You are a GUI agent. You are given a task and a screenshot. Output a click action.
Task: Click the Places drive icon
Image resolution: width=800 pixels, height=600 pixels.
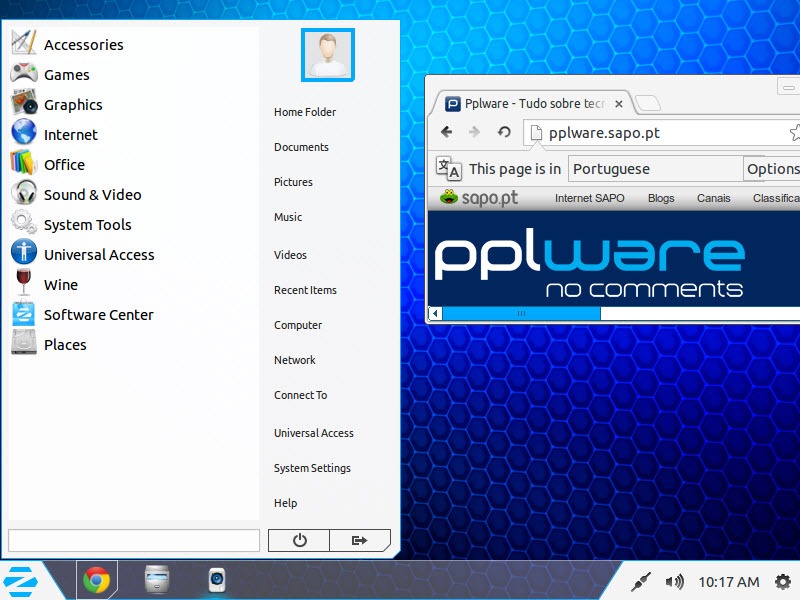[x=24, y=342]
